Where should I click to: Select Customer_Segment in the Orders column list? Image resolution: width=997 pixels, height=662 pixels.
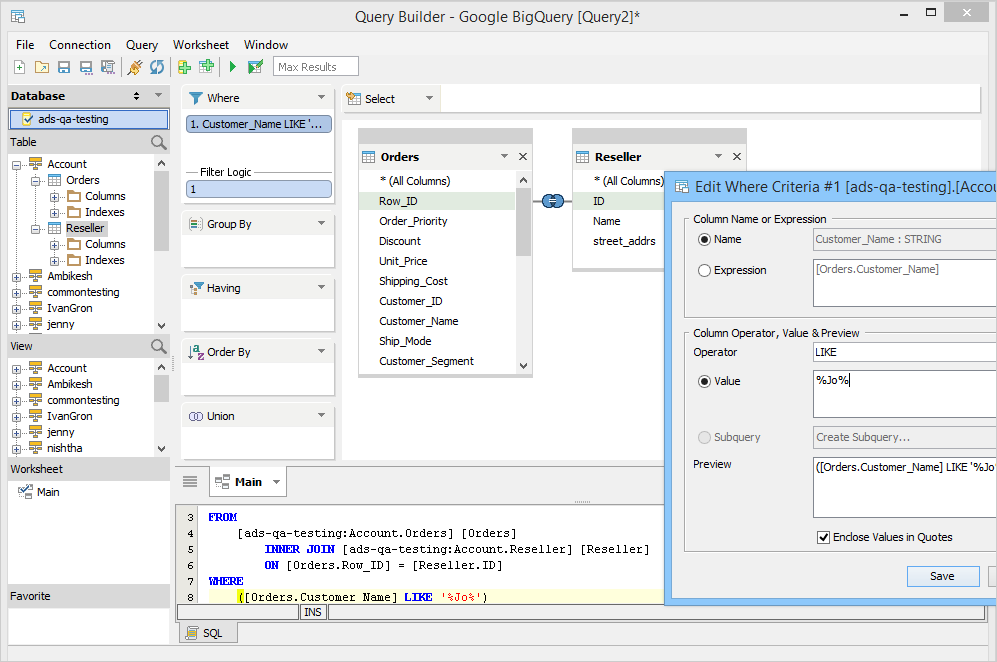(x=426, y=361)
